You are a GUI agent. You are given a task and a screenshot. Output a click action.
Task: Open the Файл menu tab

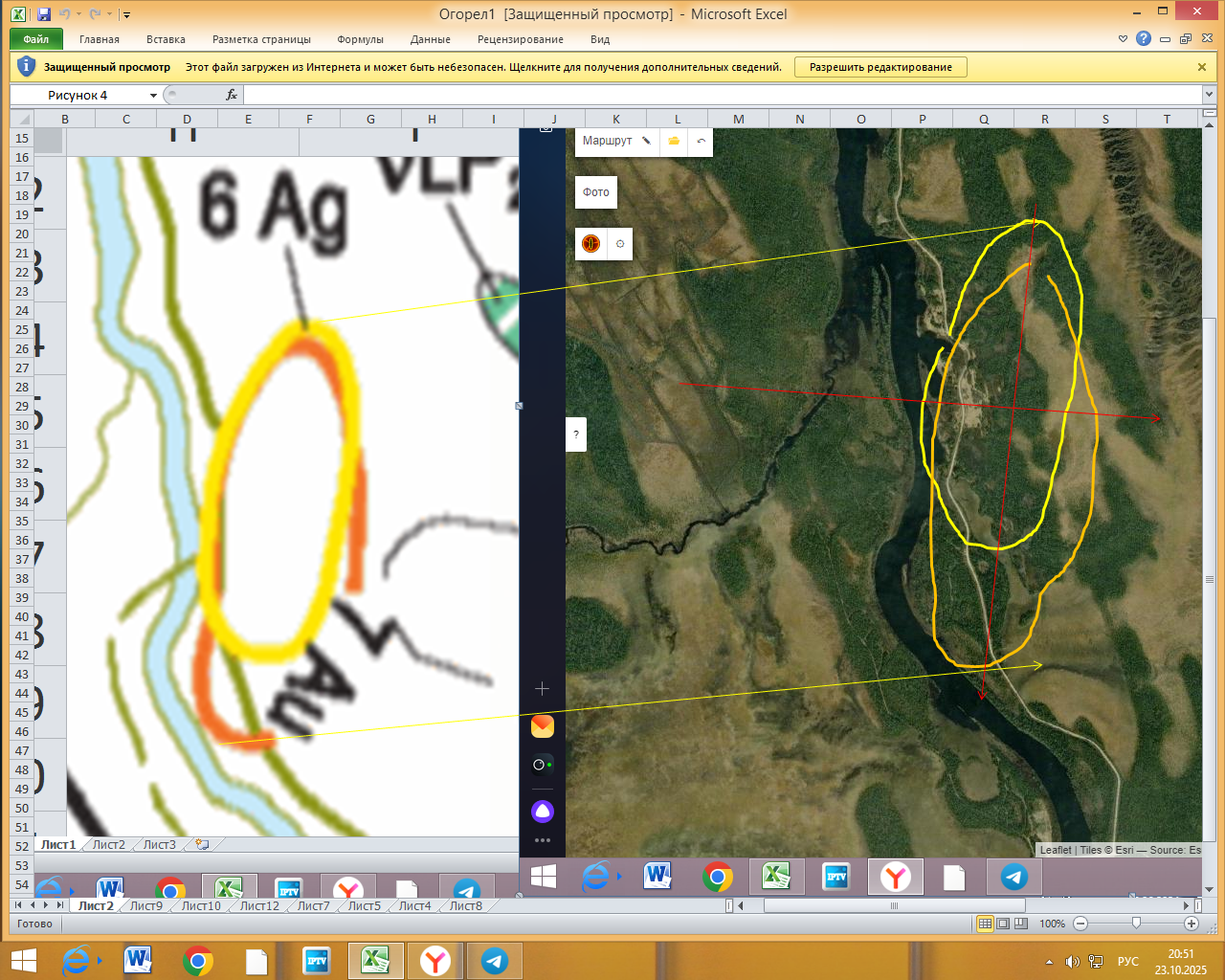coord(36,39)
